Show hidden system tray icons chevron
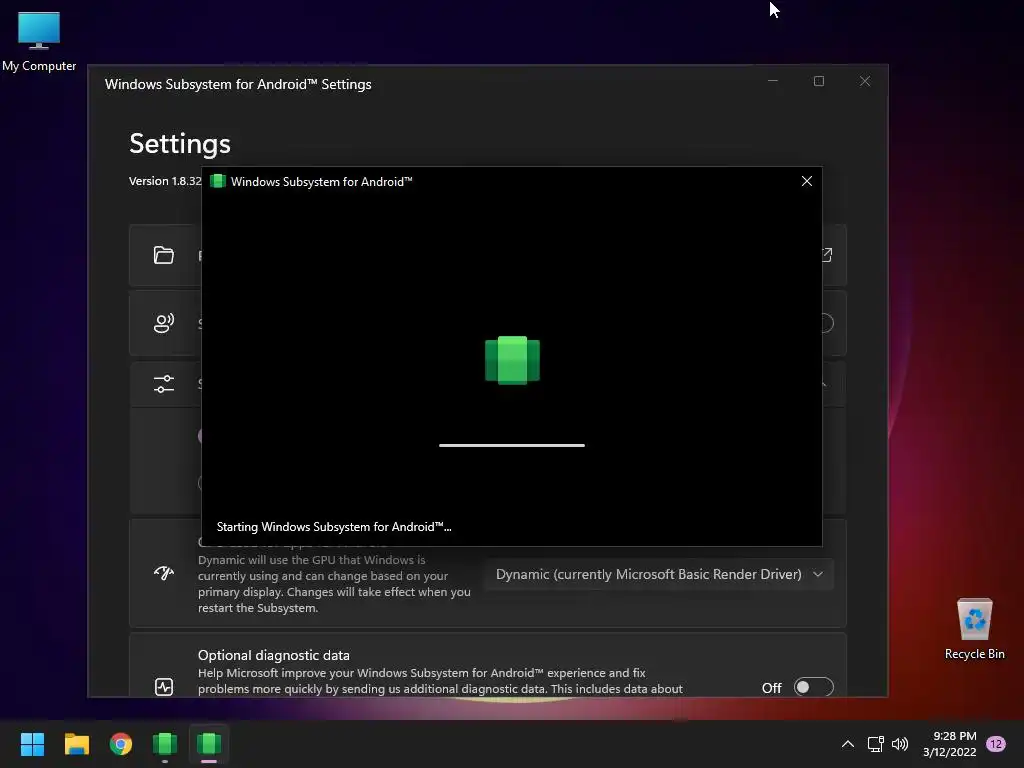This screenshot has height=768, width=1024. click(x=848, y=744)
